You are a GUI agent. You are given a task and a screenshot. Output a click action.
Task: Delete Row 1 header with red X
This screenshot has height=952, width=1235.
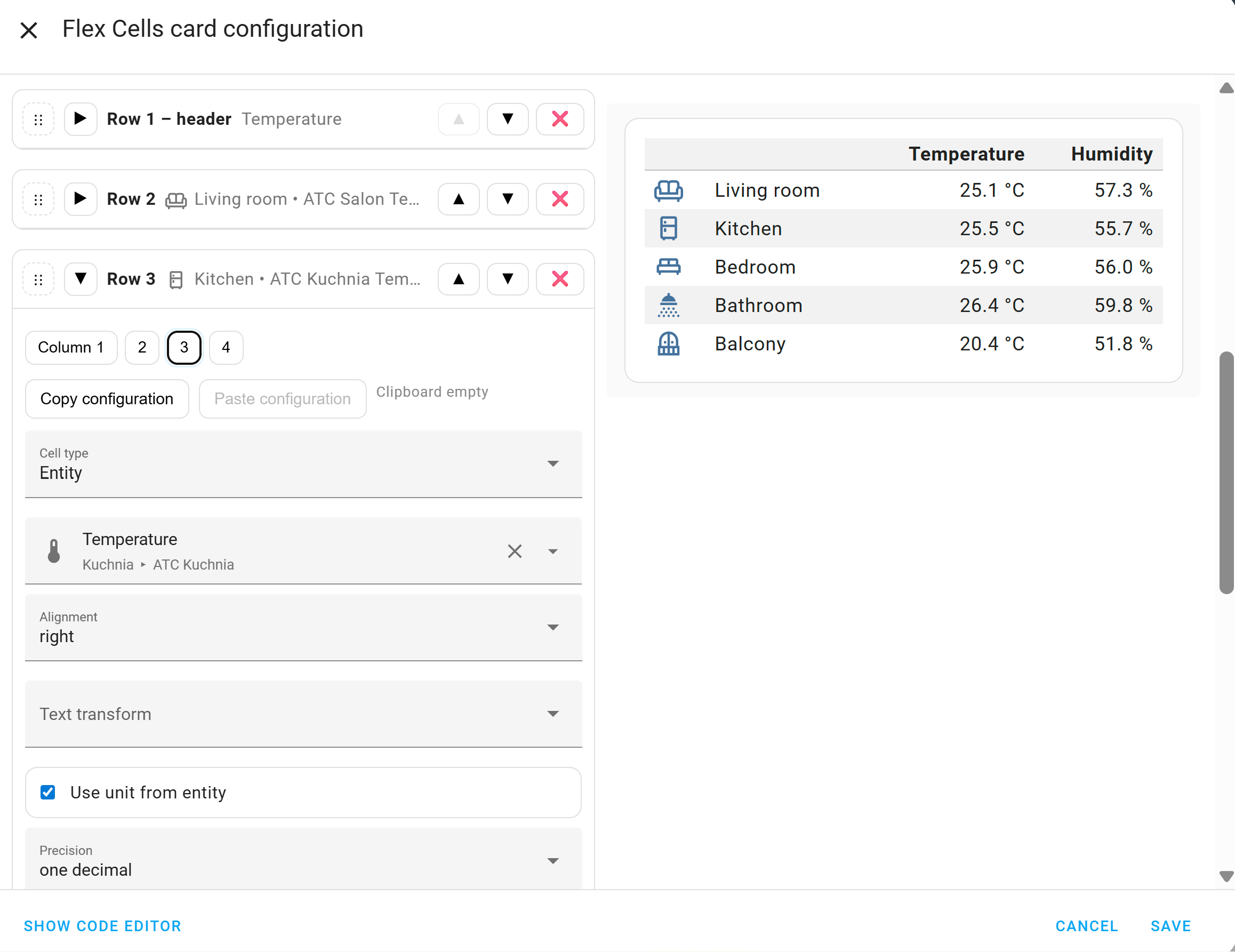tap(559, 119)
